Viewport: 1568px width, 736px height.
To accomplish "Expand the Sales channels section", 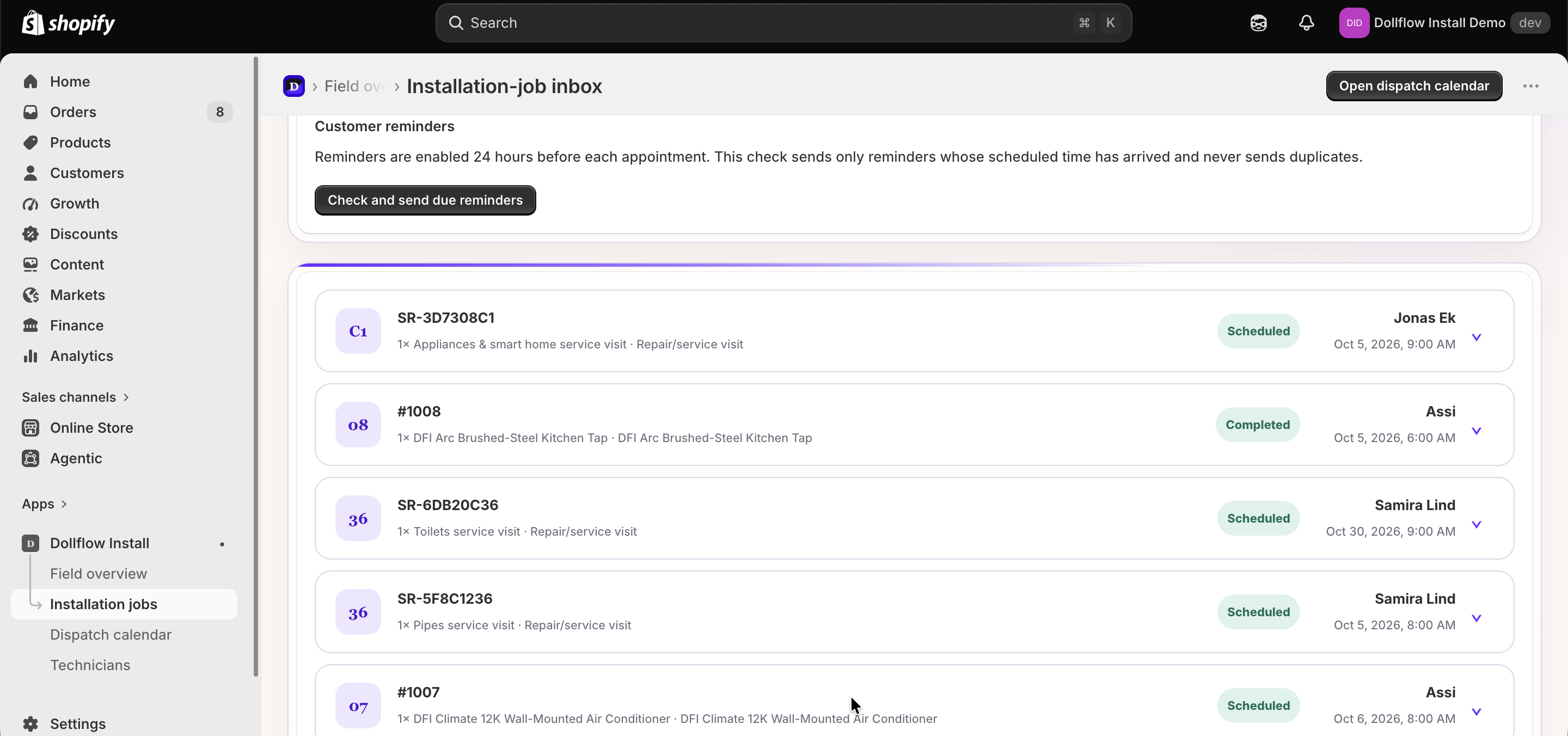I will pyautogui.click(x=76, y=397).
